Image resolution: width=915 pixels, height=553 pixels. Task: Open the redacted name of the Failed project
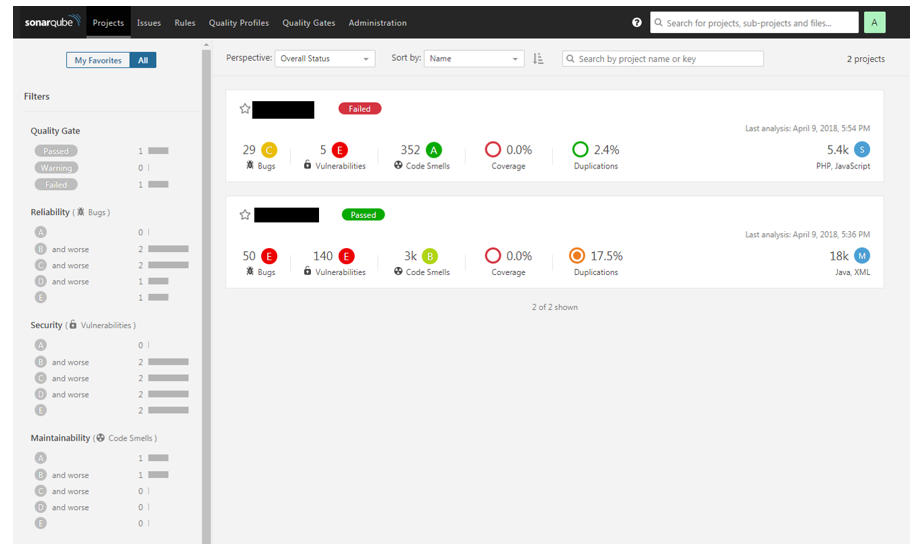(283, 110)
